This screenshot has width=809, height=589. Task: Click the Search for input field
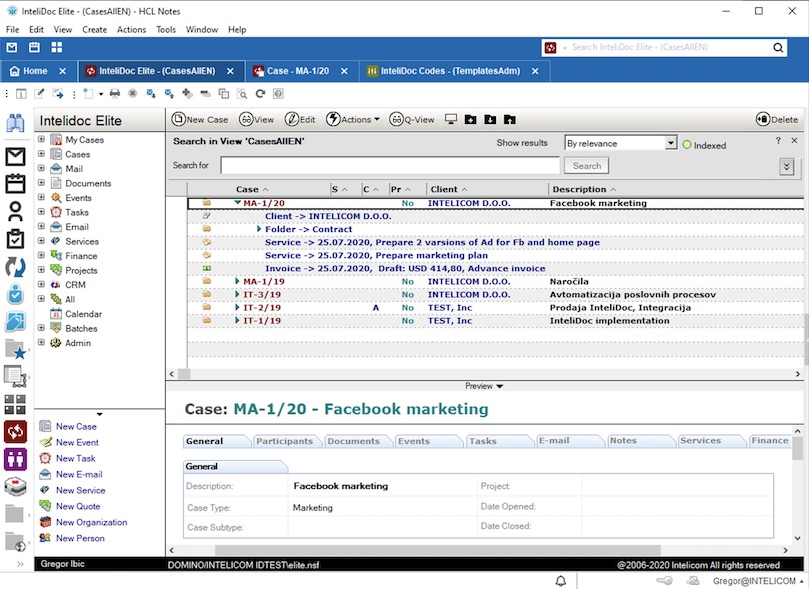390,166
